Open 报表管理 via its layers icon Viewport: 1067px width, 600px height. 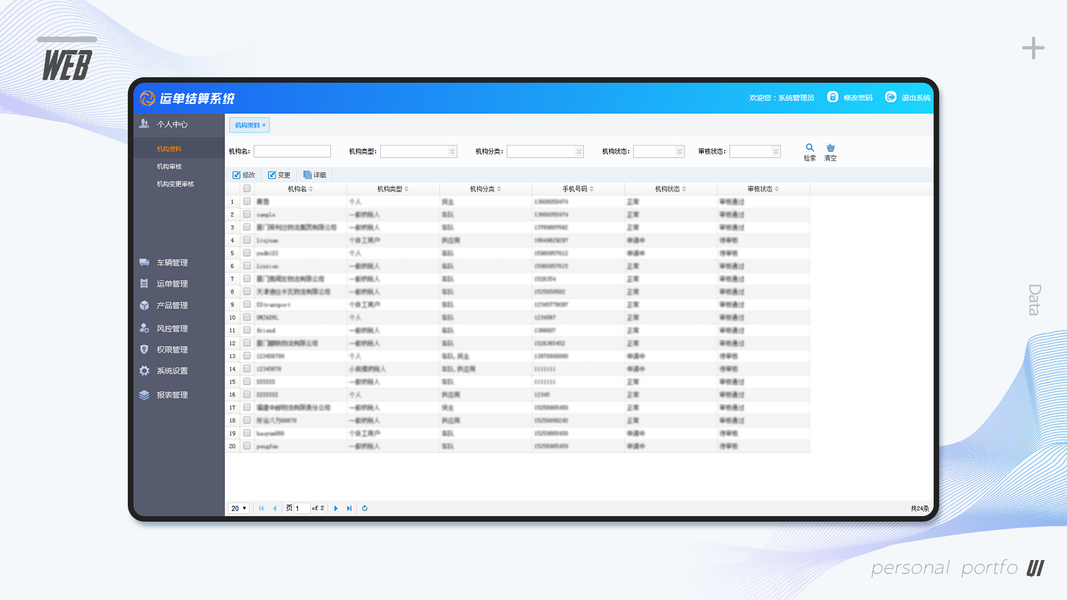[x=144, y=395]
